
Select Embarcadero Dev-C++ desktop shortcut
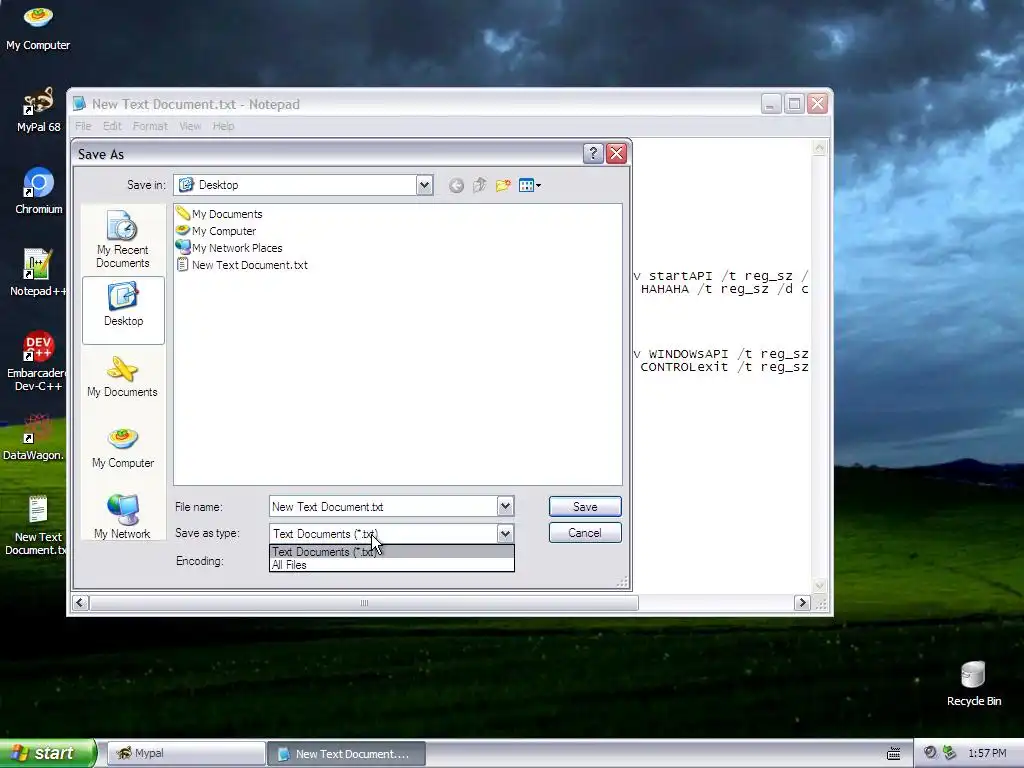[37, 361]
